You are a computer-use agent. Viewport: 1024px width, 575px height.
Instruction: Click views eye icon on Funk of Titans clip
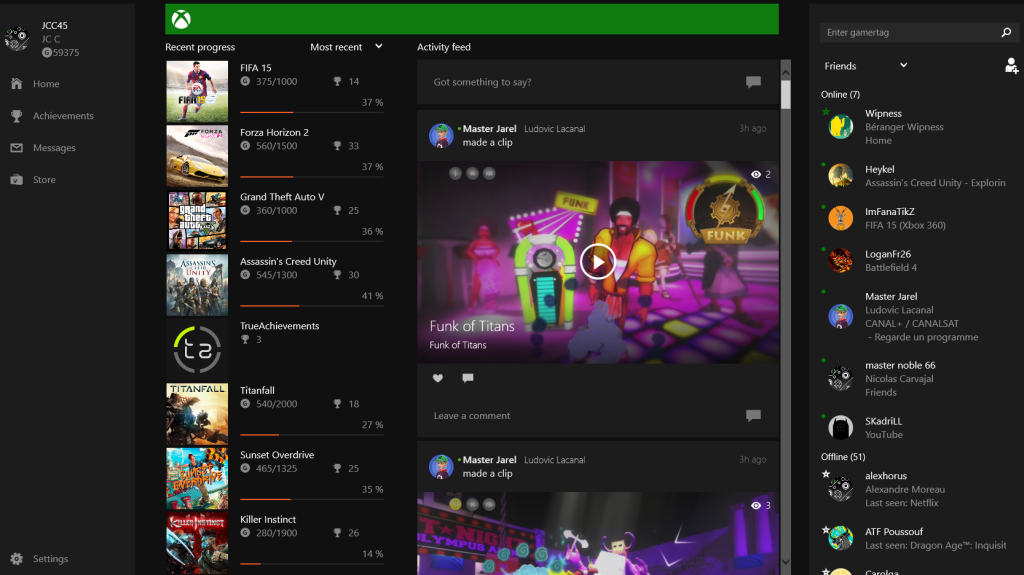(x=756, y=174)
